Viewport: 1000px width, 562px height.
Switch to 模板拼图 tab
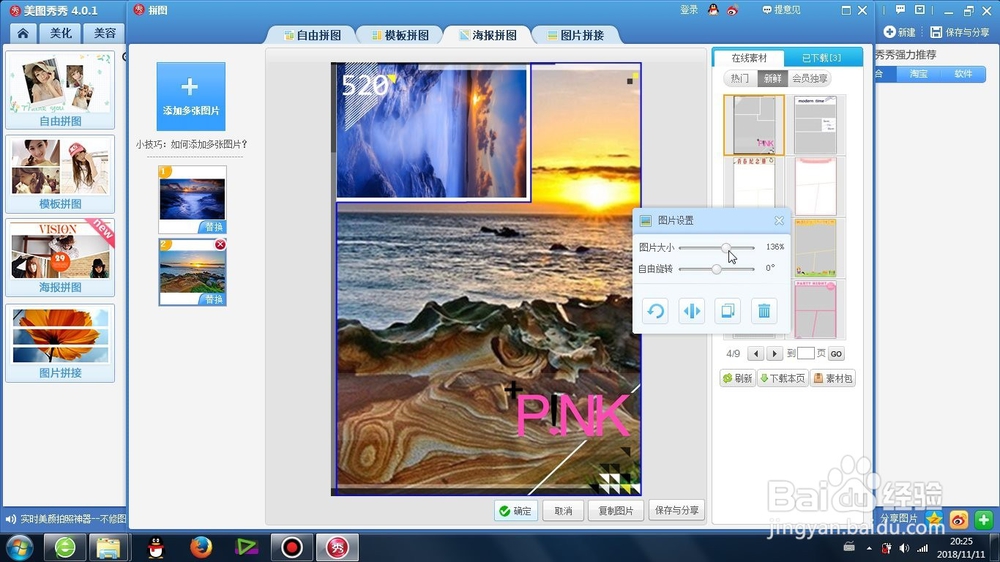401,35
